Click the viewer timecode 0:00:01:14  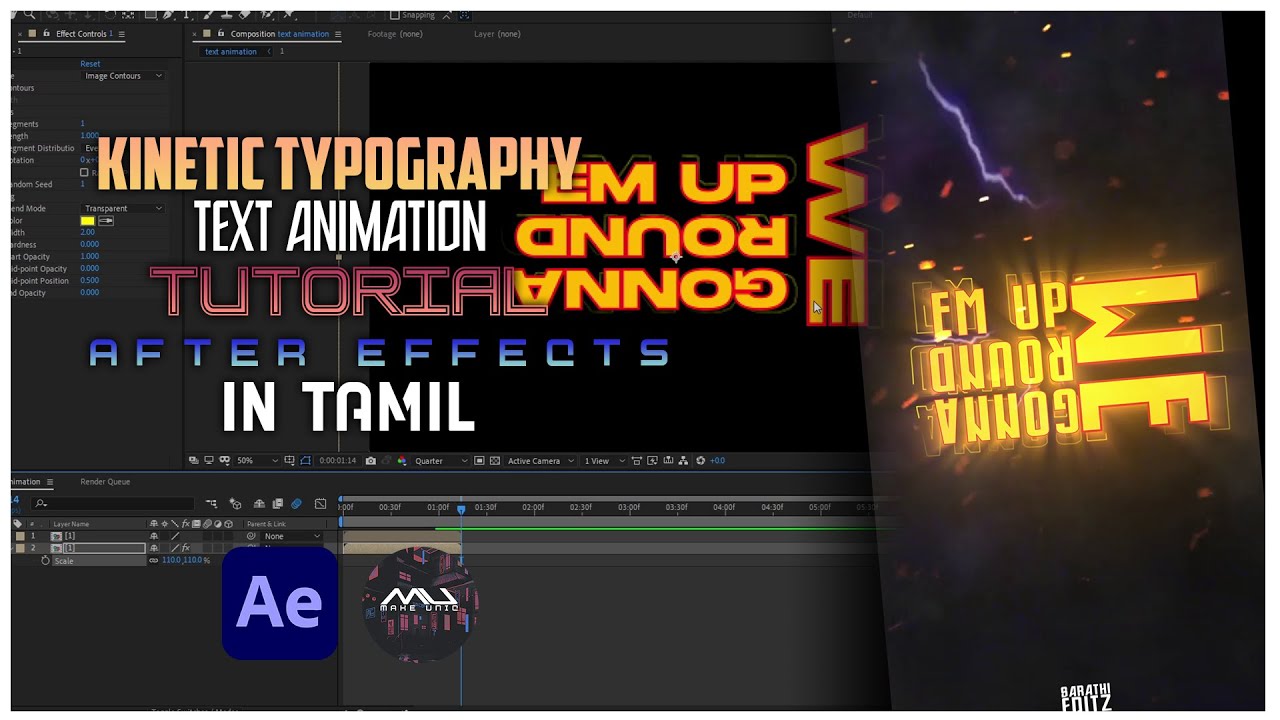338,460
